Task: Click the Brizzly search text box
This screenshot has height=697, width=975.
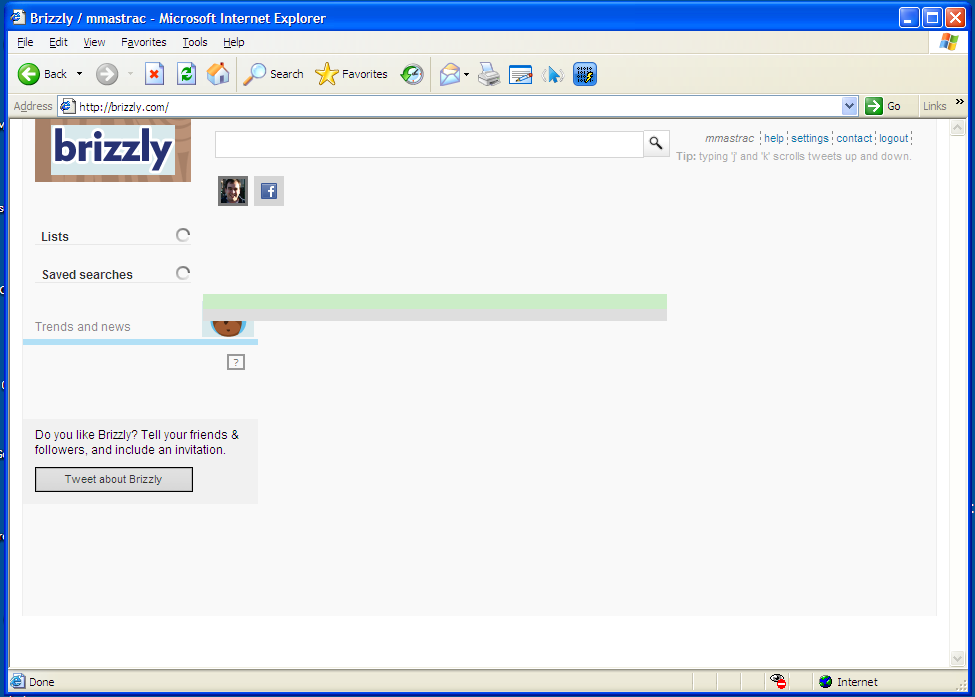Action: click(429, 144)
